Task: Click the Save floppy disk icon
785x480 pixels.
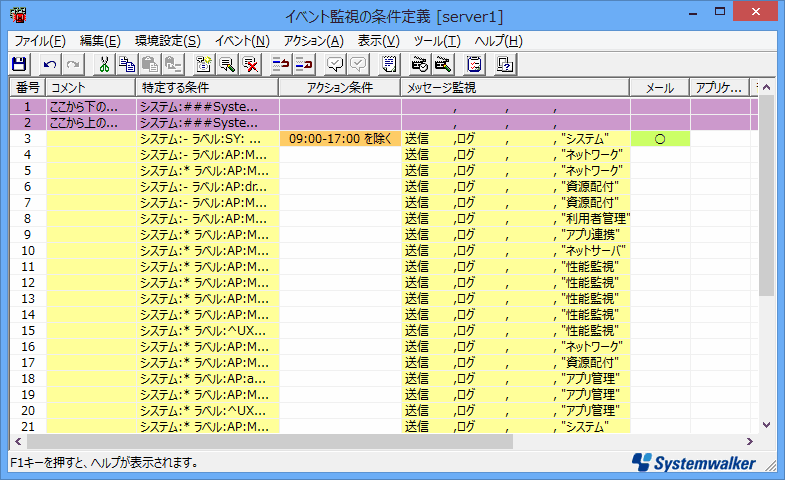Action: click(x=20, y=64)
